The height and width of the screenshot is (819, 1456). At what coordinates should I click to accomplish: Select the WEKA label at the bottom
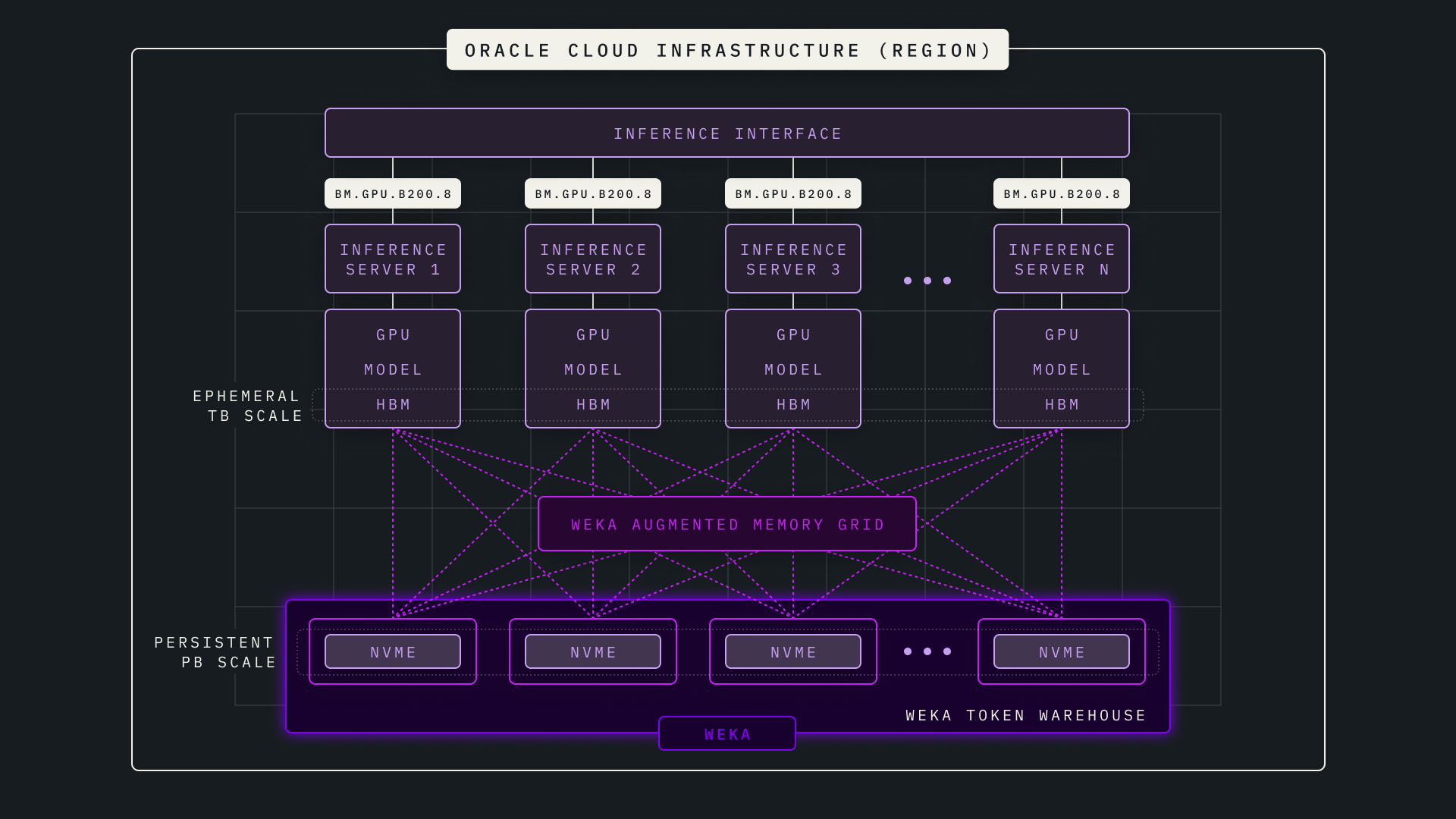[726, 734]
